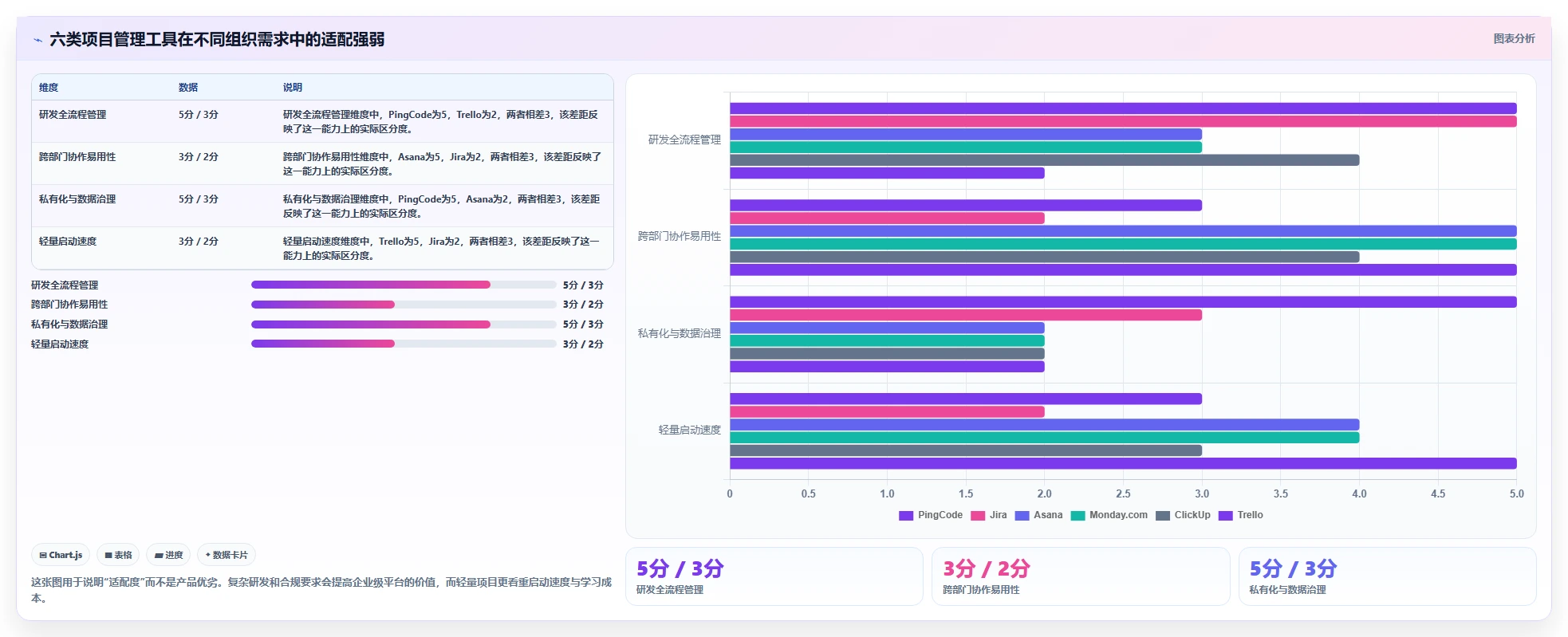Click the description mentioning PingCode为5，Asana为2
The image size is (1568, 637).
[x=442, y=206]
